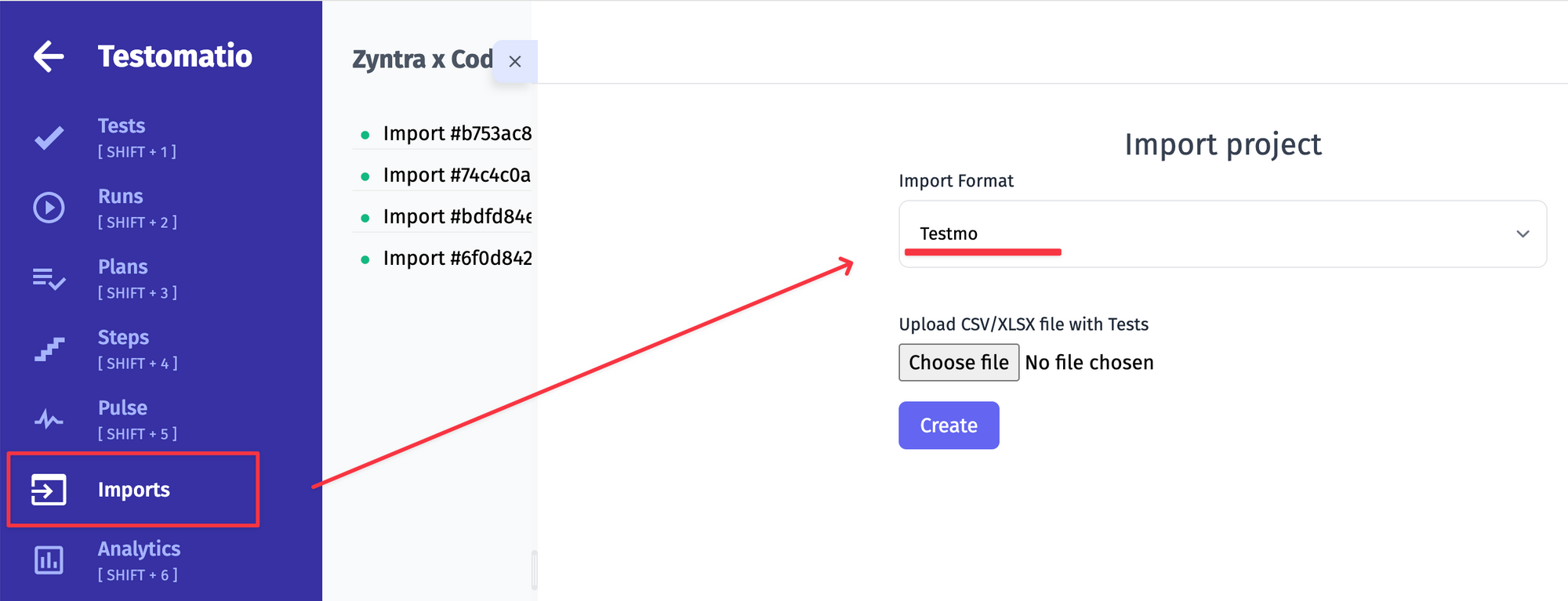
Task: Open Import #6f0d842 entry
Action: point(457,259)
